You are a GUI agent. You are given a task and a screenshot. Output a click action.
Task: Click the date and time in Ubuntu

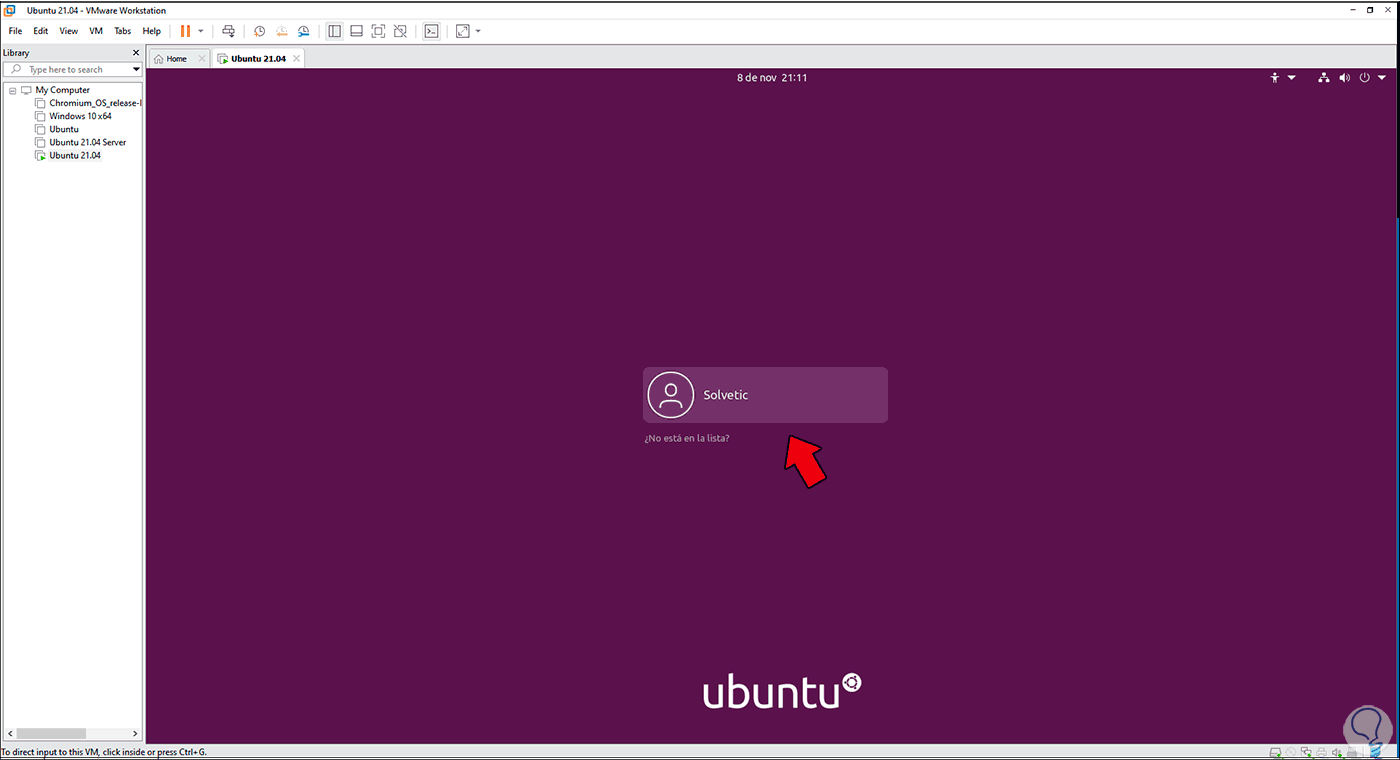click(x=772, y=77)
